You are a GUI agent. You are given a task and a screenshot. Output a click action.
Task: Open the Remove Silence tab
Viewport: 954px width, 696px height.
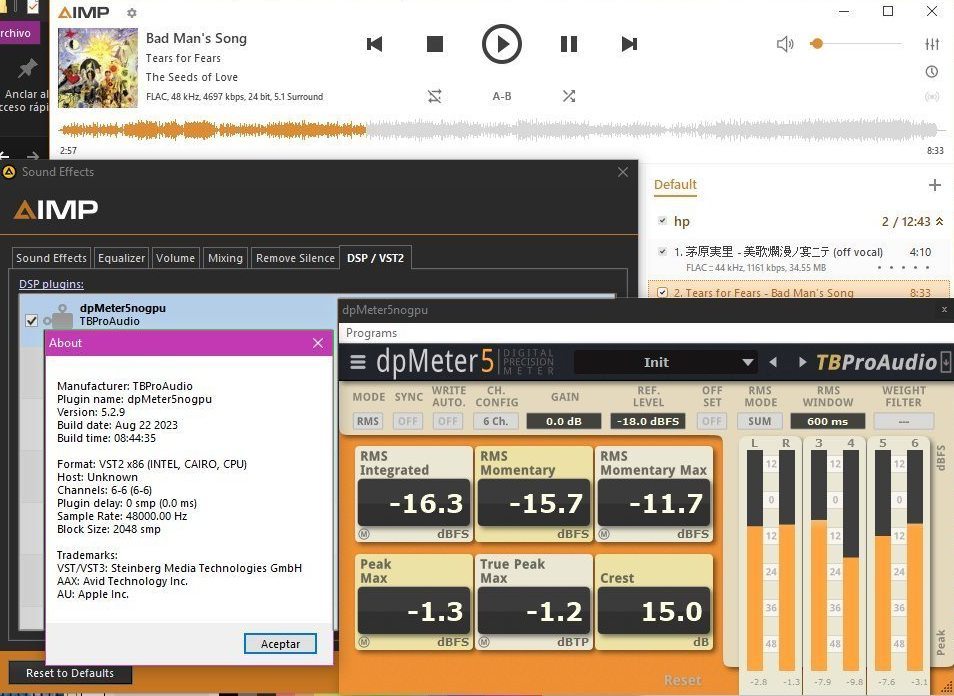pyautogui.click(x=295, y=258)
